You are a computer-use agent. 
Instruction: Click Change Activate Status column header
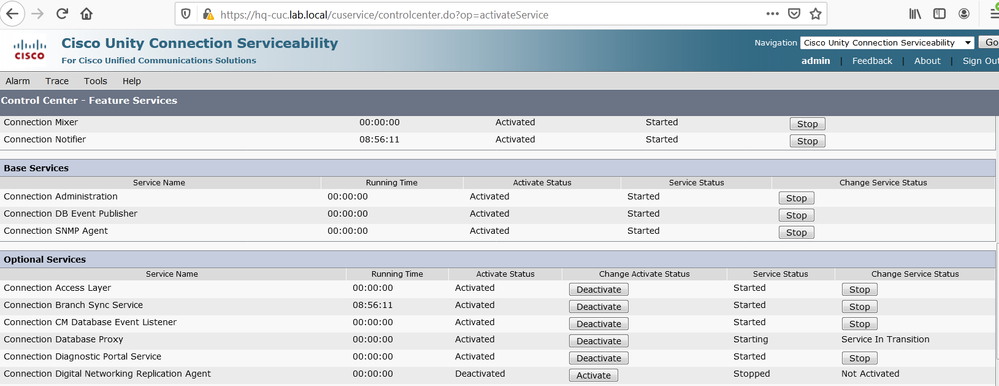(x=644, y=274)
